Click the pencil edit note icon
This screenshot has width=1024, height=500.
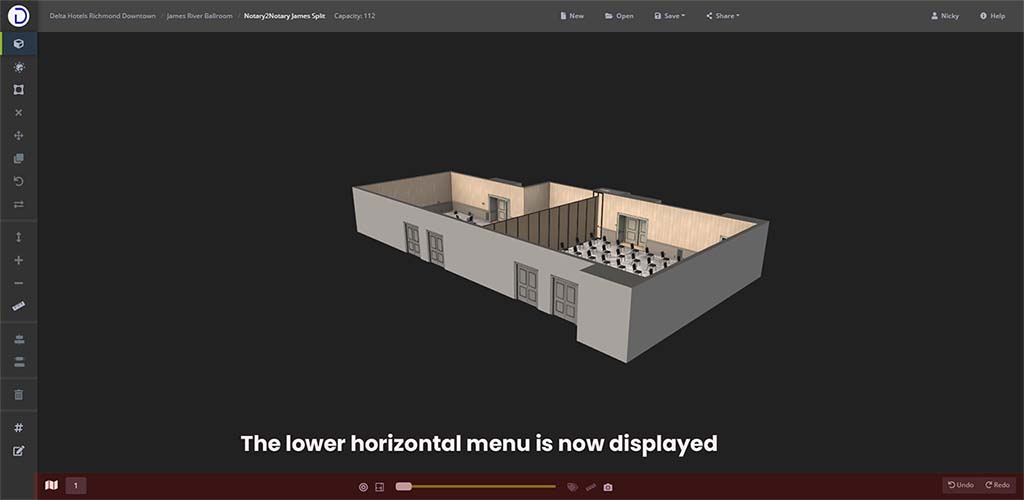click(19, 450)
